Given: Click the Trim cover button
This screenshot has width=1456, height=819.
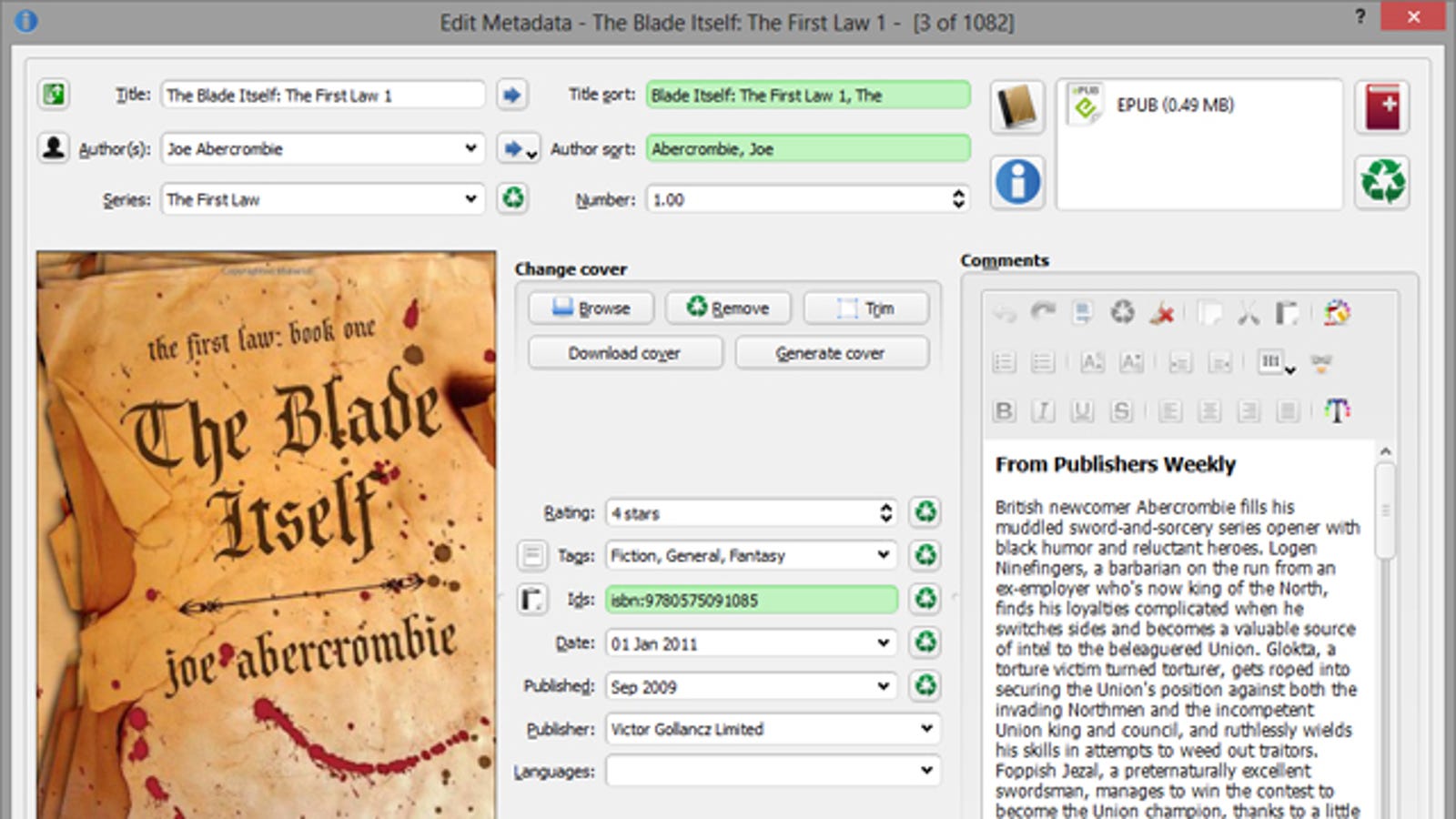Looking at the screenshot, I should click(866, 308).
